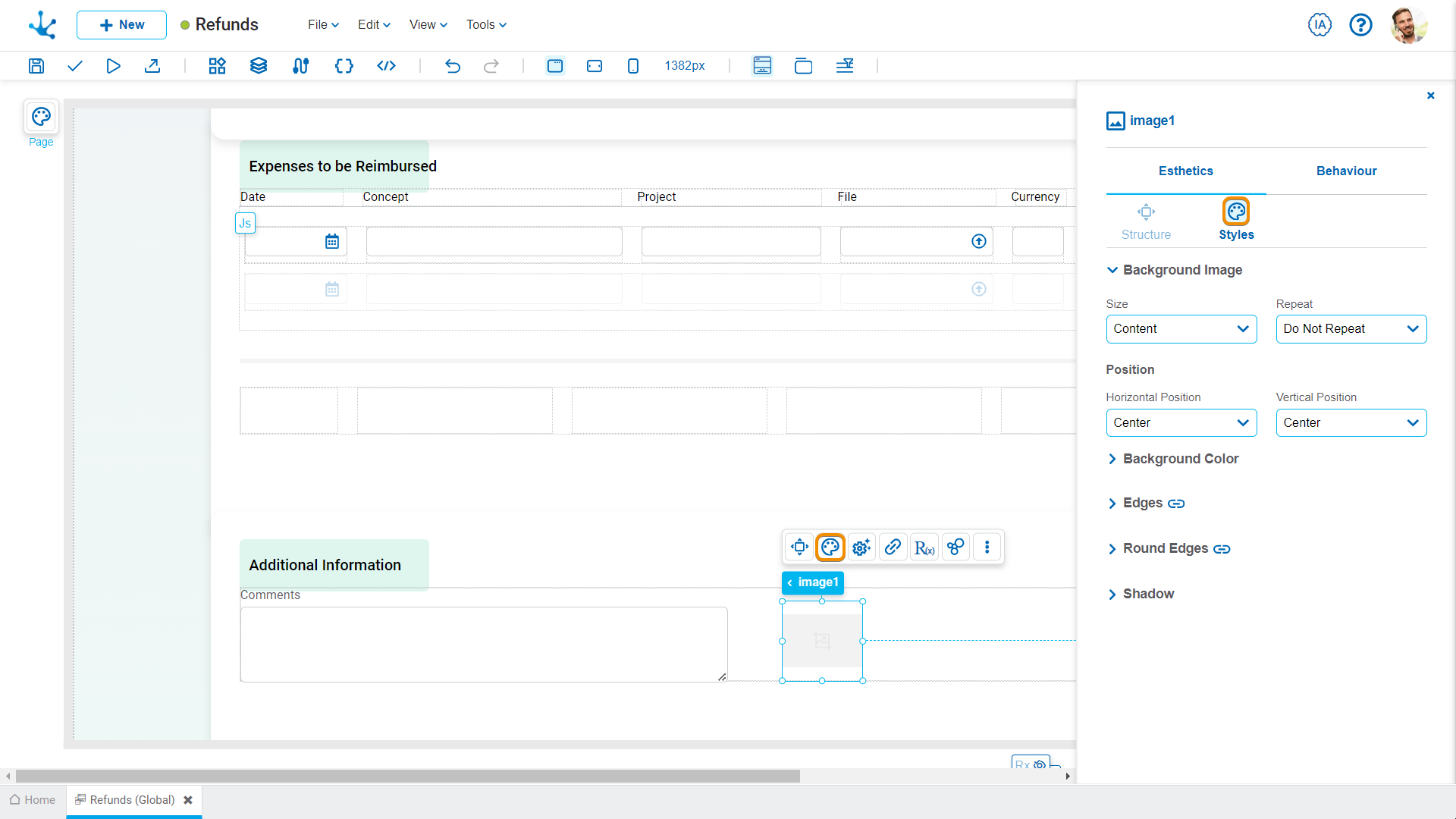Screen dimensions: 1456x819
Task: Click the more options ellipsis on image1
Action: pyautogui.click(x=987, y=547)
